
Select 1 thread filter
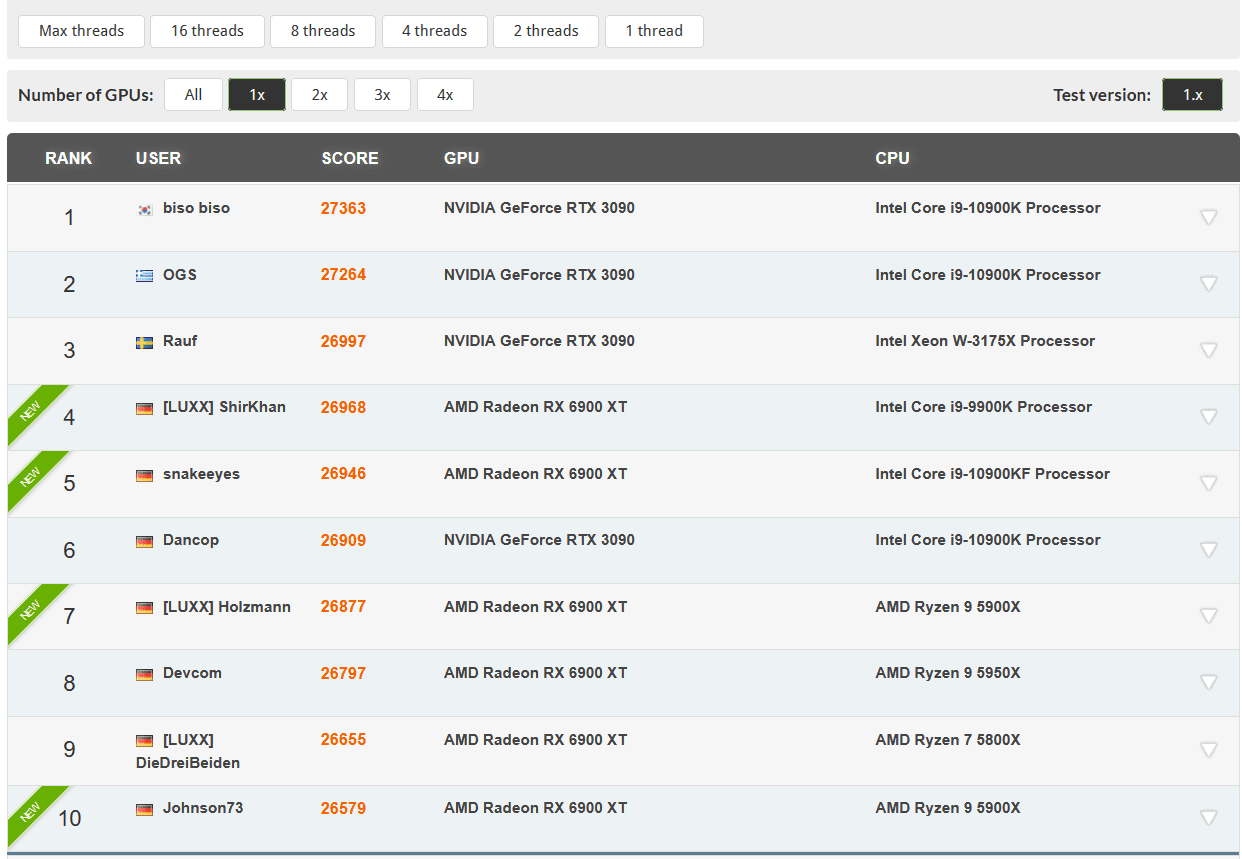click(654, 31)
